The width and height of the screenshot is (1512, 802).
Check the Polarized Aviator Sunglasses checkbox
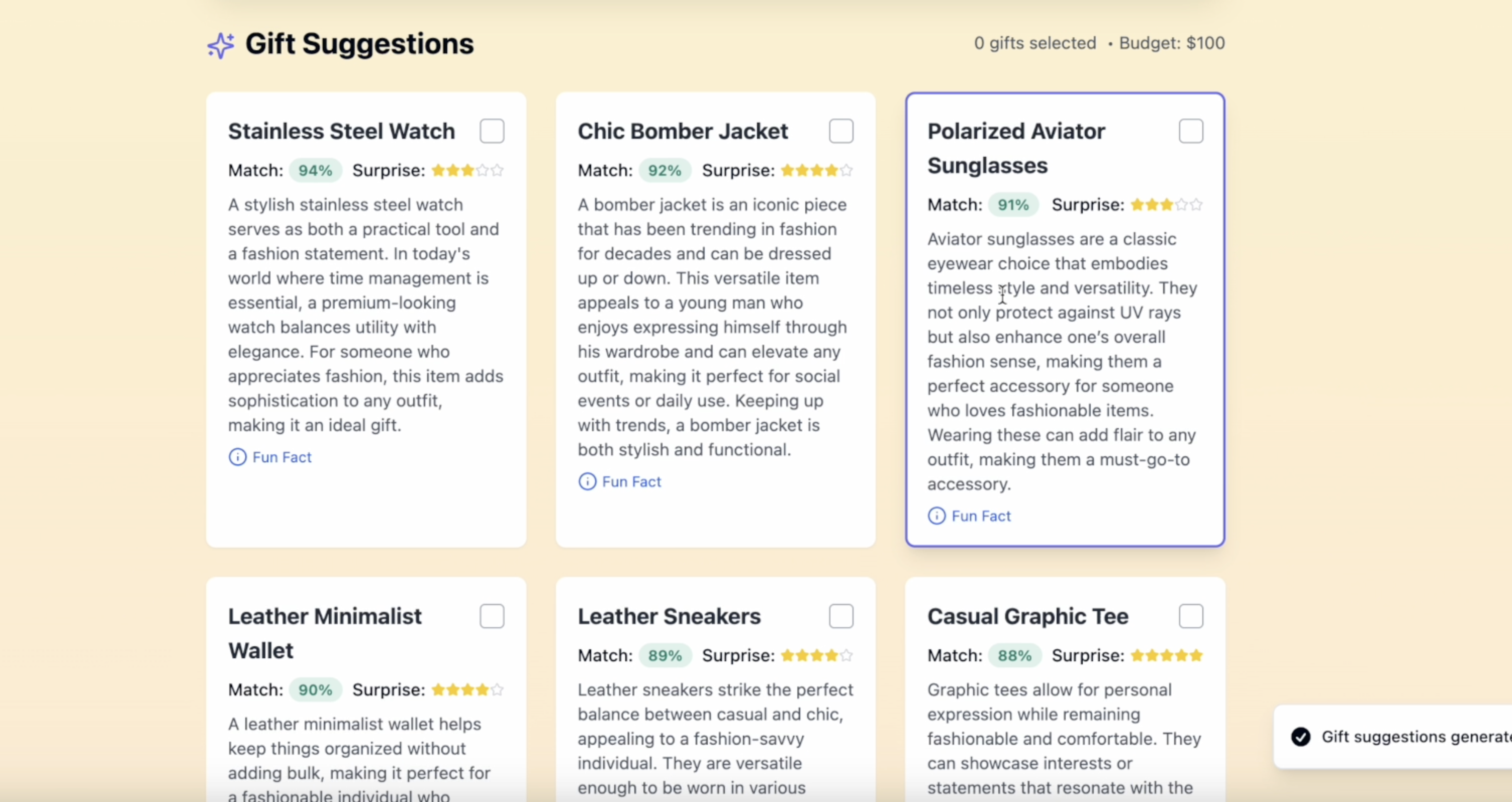1191,131
